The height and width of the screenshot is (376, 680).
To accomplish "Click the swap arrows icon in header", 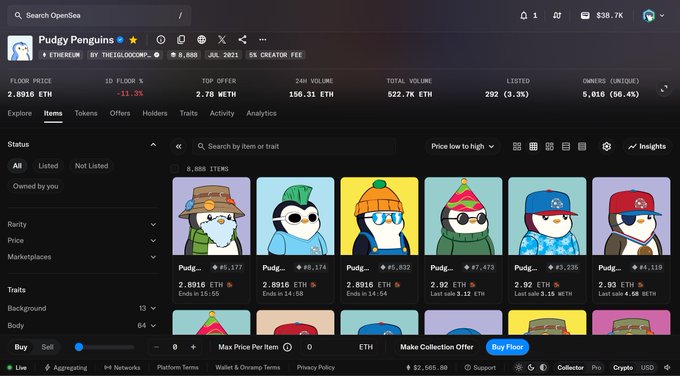I will click(x=557, y=16).
